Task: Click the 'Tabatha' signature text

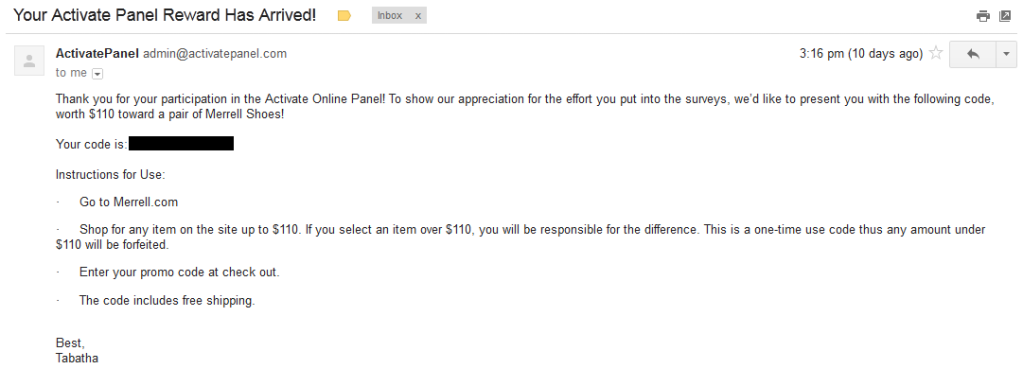Action: [77, 358]
